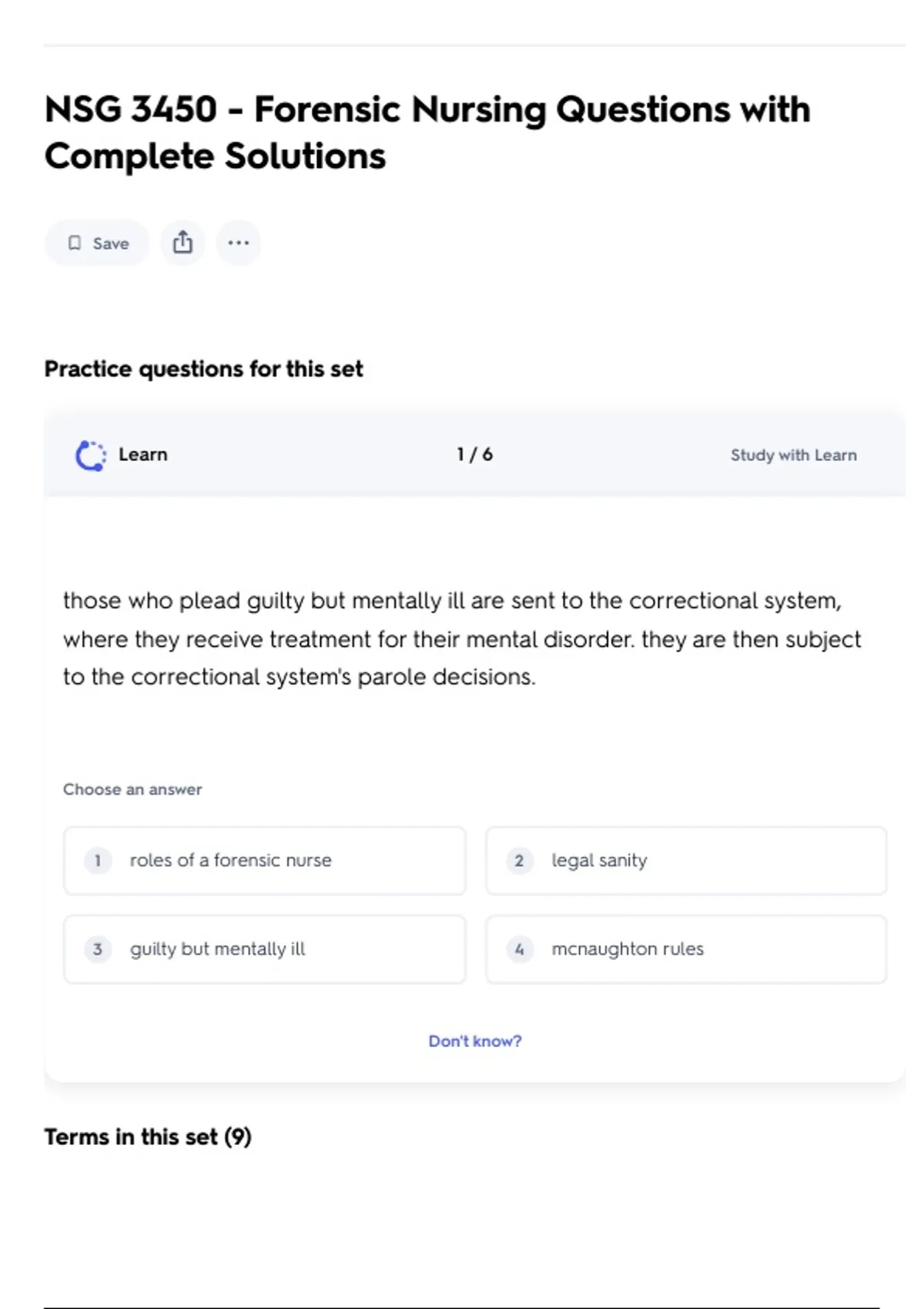The image size is (924, 1309).
Task: Open 'Study with Learn' link
Action: pos(793,455)
